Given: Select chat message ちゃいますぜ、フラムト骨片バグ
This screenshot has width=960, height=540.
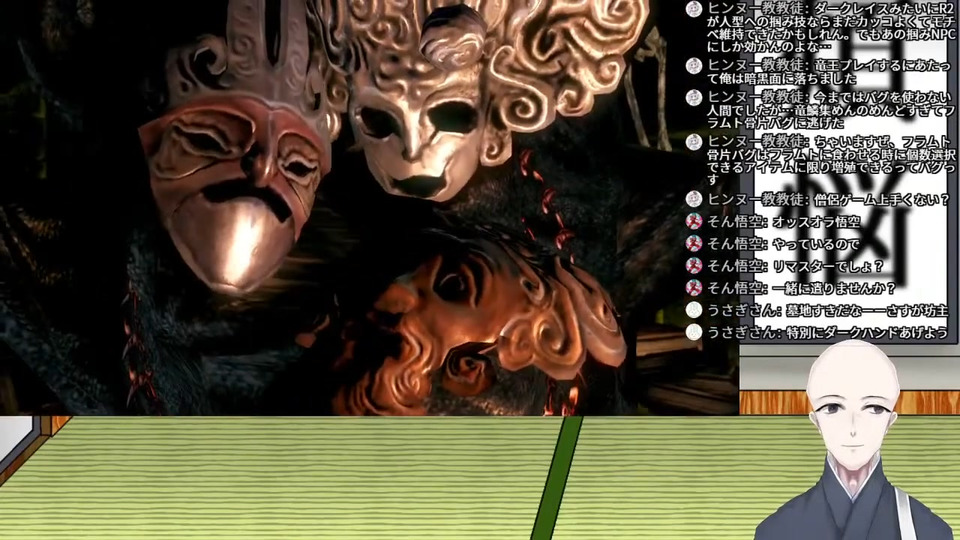Looking at the screenshot, I should [x=831, y=160].
